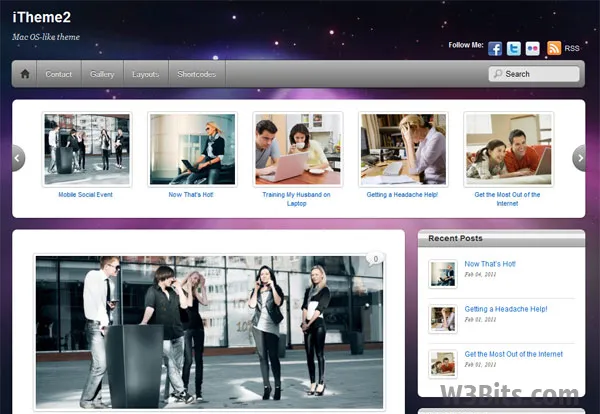Open the large featured post image
This screenshot has width=600, height=414.
[209, 332]
